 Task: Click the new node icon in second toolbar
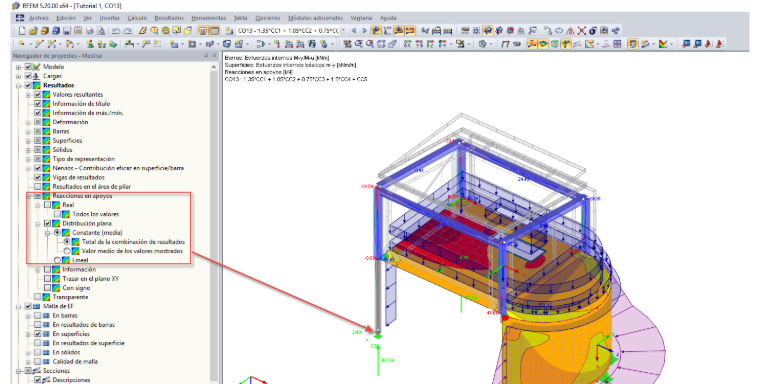(x=21, y=43)
